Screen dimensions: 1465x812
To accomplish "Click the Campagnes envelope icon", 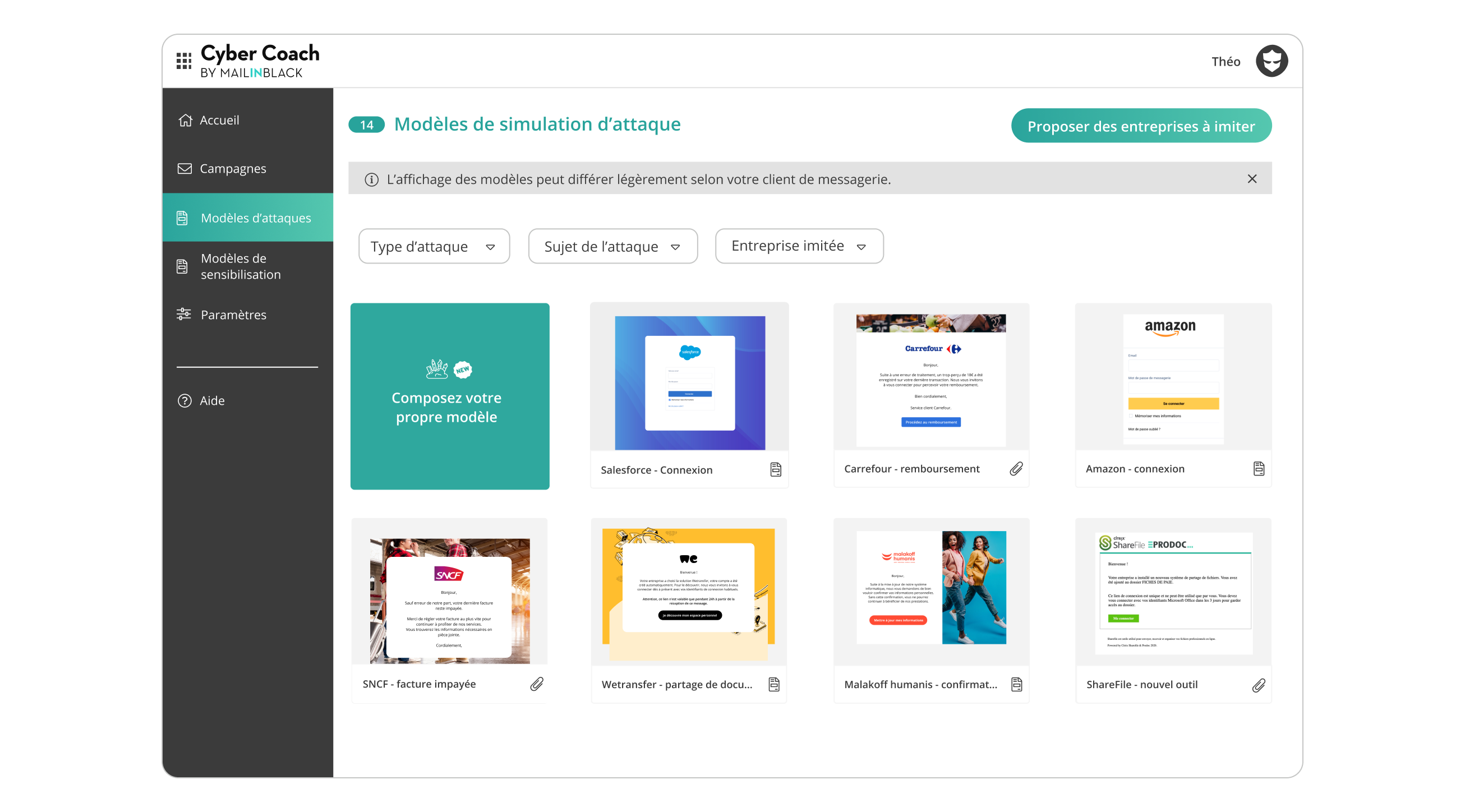I will pos(185,168).
